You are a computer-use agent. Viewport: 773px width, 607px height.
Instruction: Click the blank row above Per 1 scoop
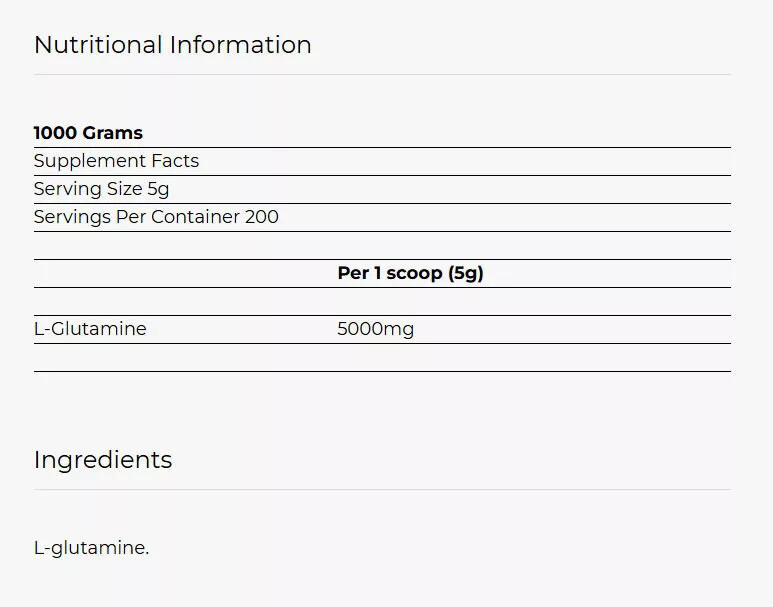[382, 246]
